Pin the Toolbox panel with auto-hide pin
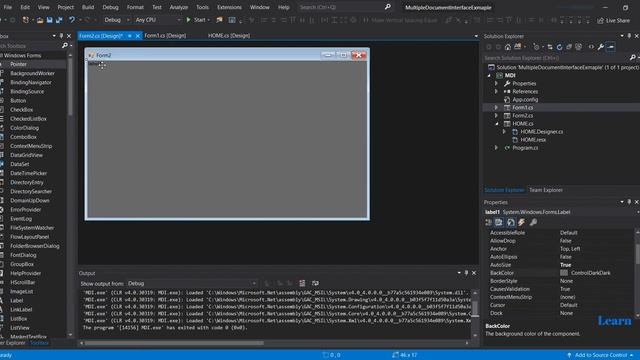 [61, 36]
